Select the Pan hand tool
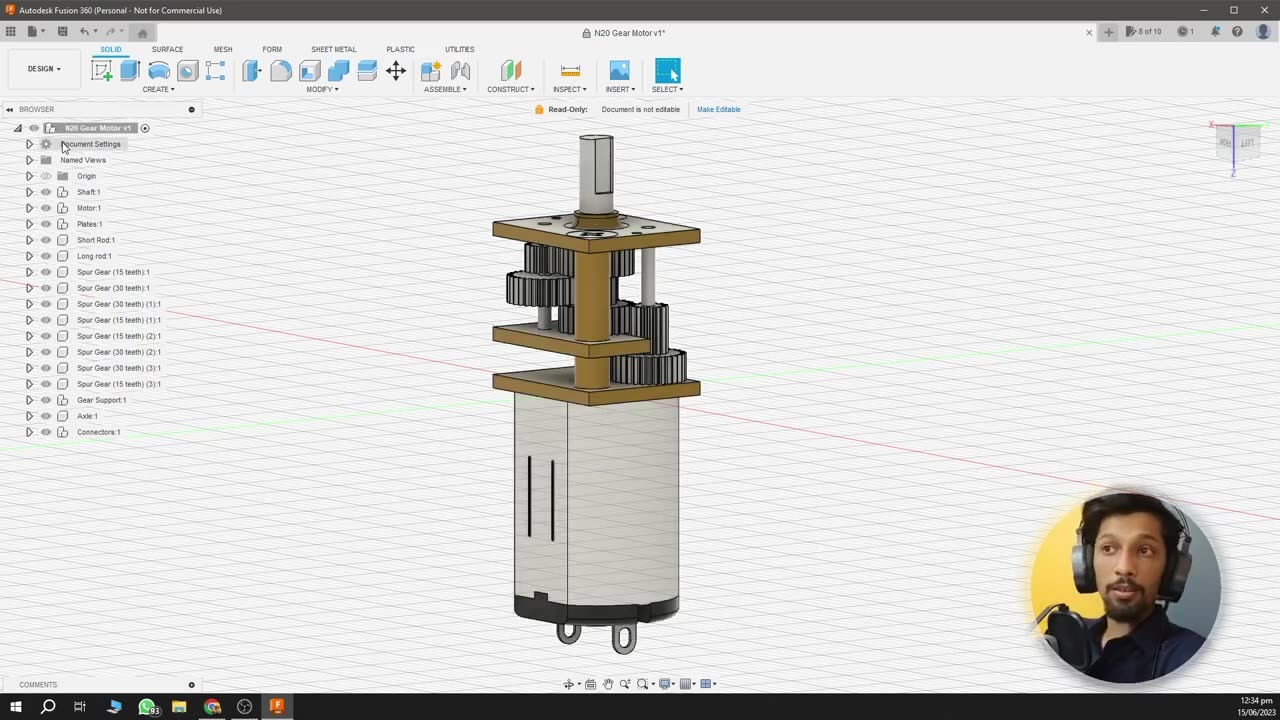Screen dimensions: 1280x720 point(607,684)
